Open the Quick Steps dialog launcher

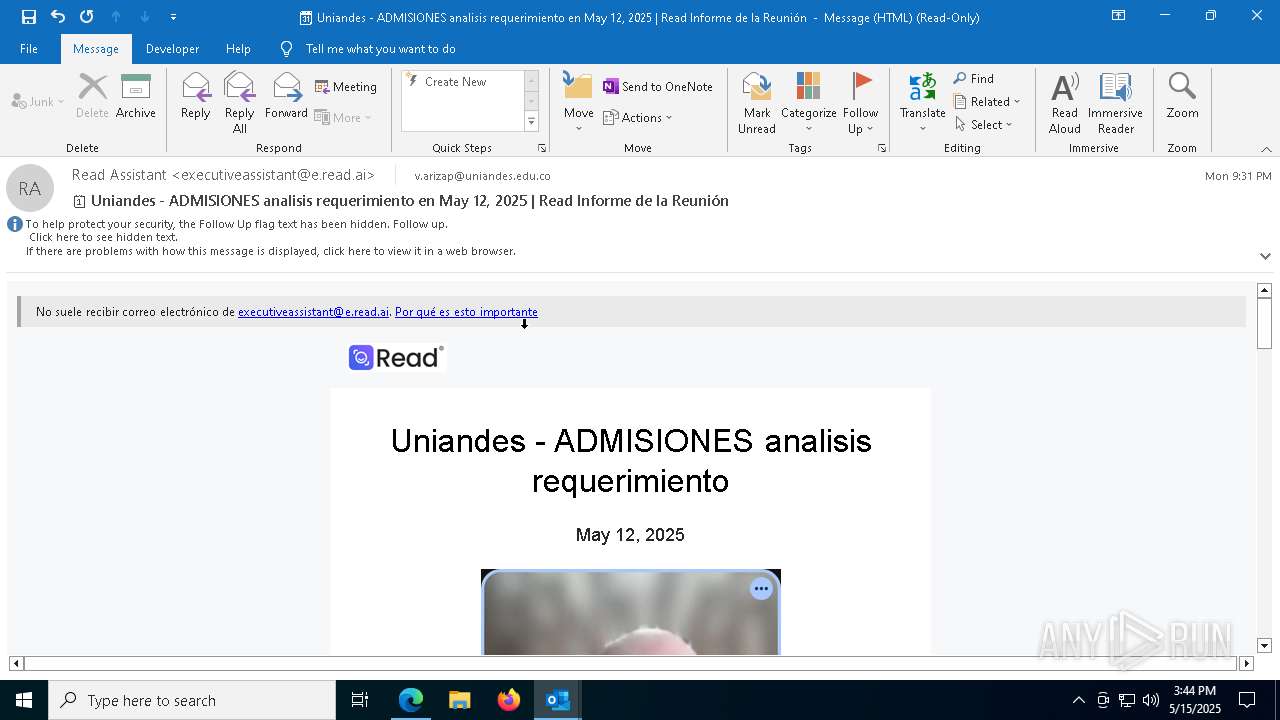(543, 148)
